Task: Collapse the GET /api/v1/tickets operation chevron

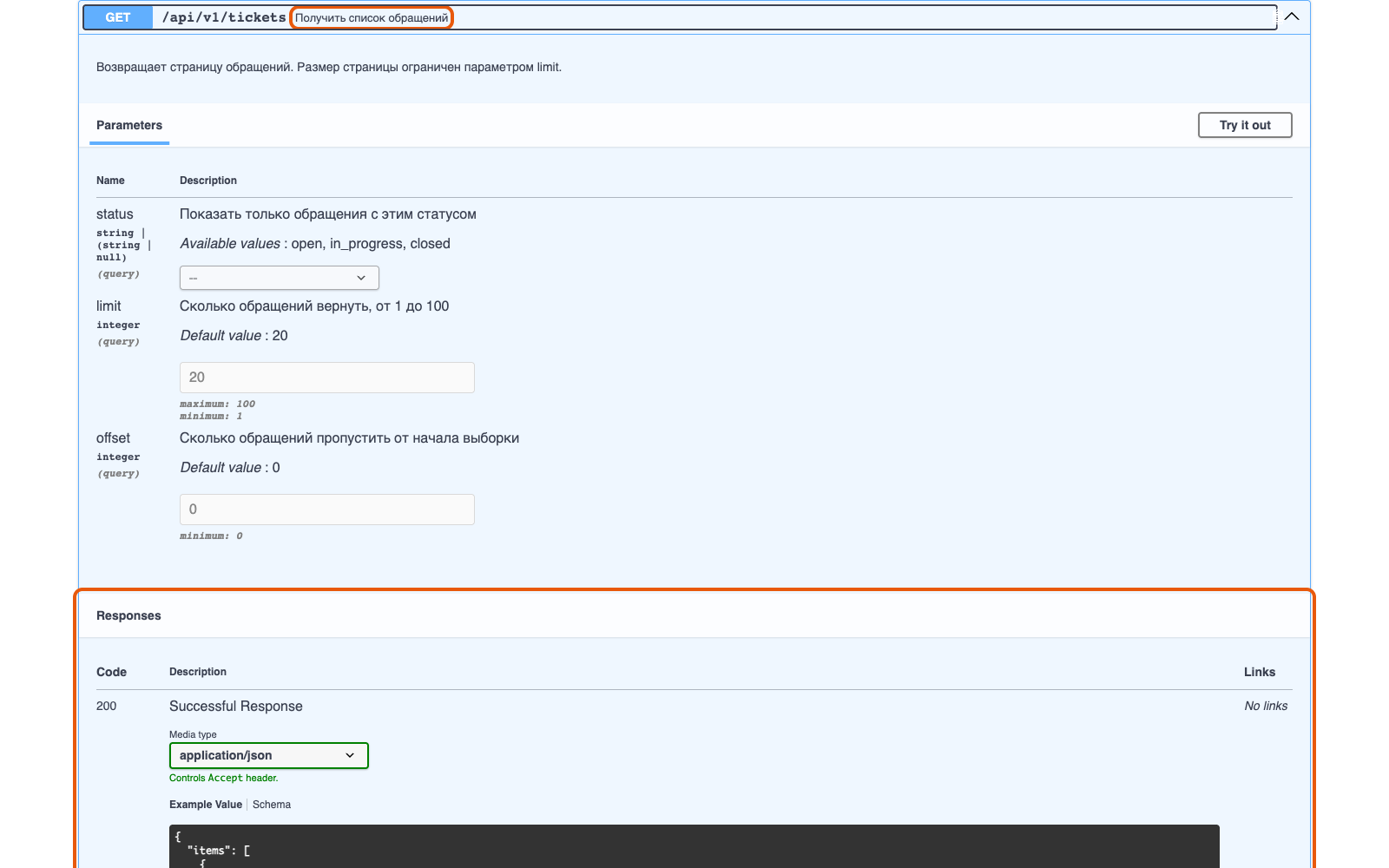Action: tap(1292, 16)
